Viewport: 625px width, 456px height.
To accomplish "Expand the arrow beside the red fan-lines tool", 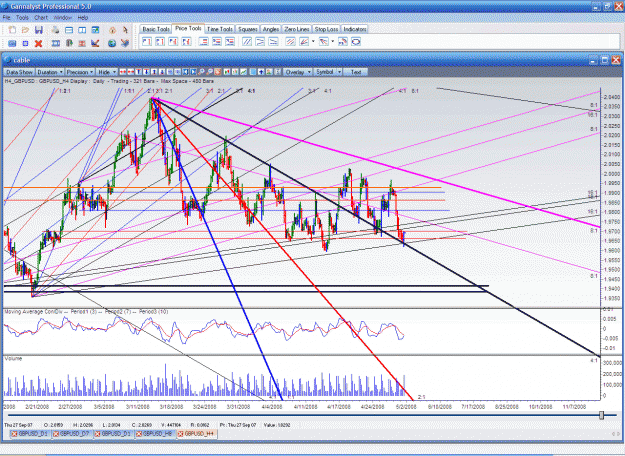I will (x=313, y=41).
